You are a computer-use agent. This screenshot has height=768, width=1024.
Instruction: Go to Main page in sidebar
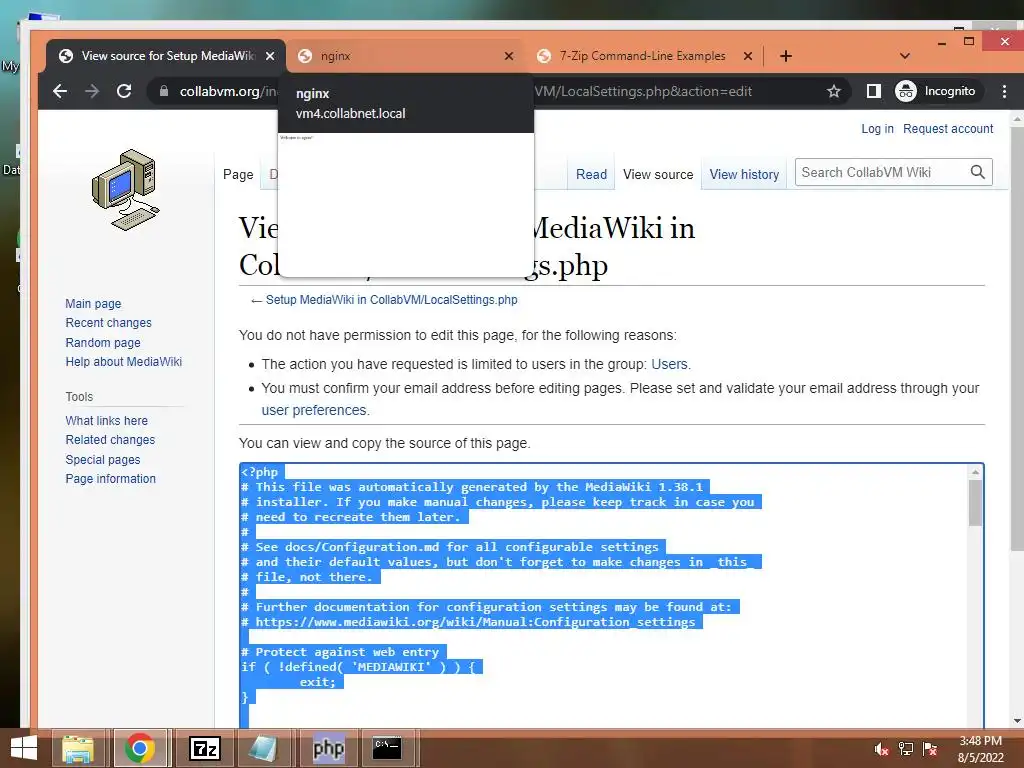coord(93,304)
